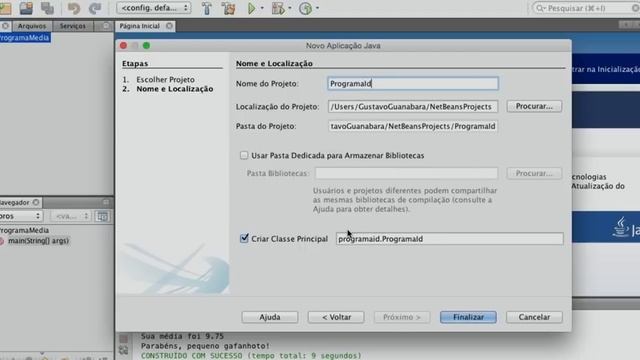This screenshot has height=360, width=640.
Task: Click step 1 Escolher Projeto in Etapas
Action: 165,80
